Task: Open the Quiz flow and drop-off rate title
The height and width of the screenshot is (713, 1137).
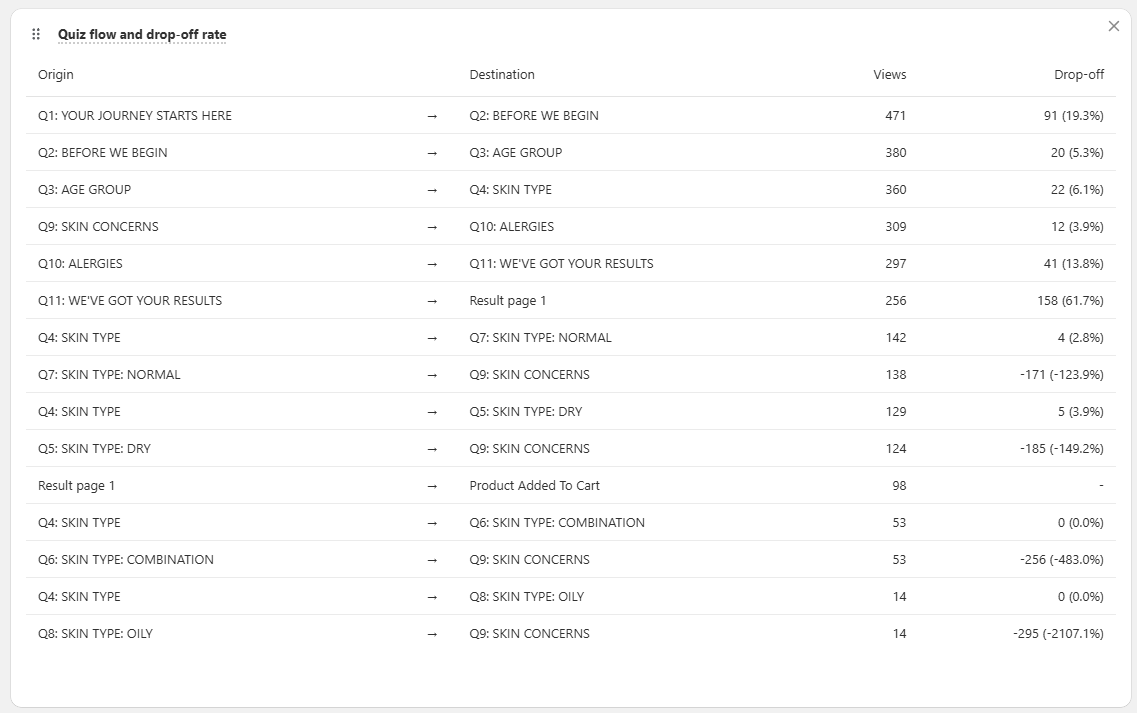Action: [x=143, y=33]
